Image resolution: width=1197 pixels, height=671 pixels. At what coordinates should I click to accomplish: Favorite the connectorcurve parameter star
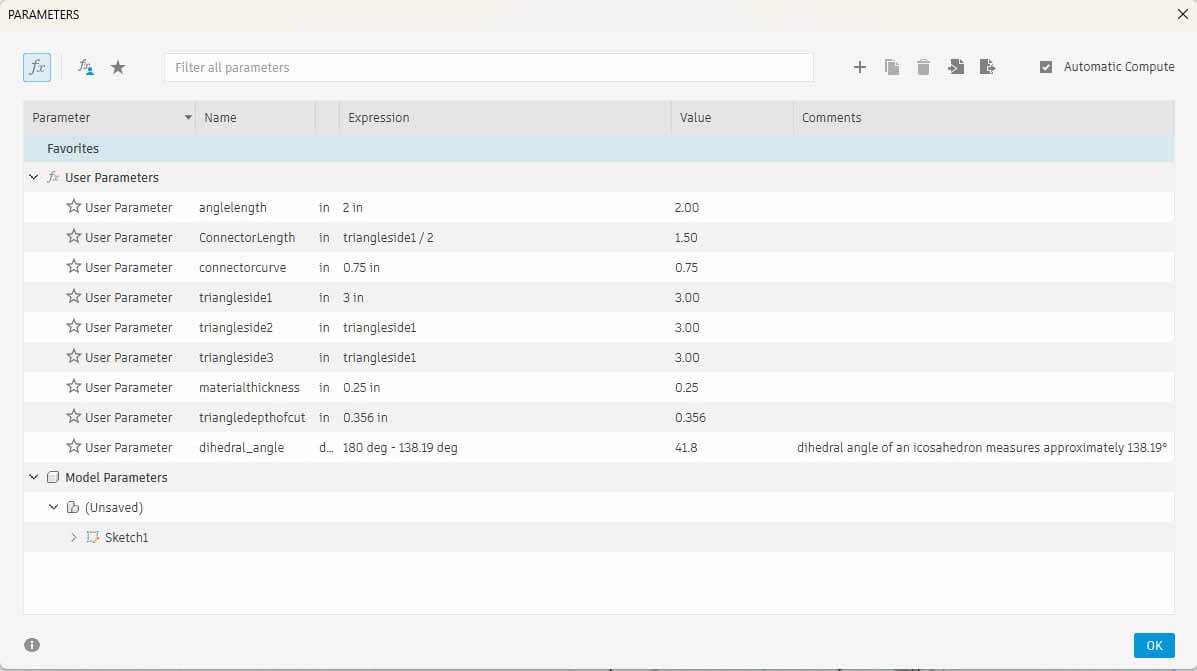[73, 266]
